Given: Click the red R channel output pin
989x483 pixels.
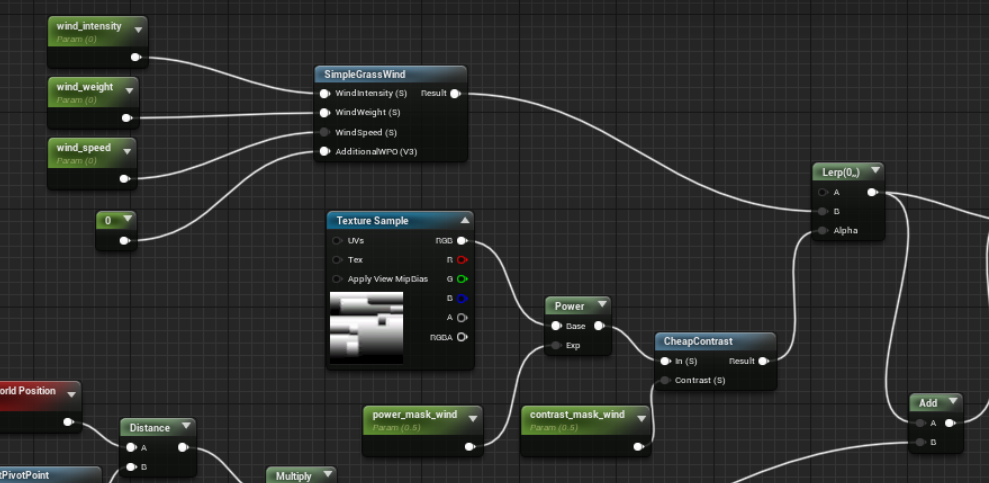Looking at the screenshot, I should coord(462,260).
